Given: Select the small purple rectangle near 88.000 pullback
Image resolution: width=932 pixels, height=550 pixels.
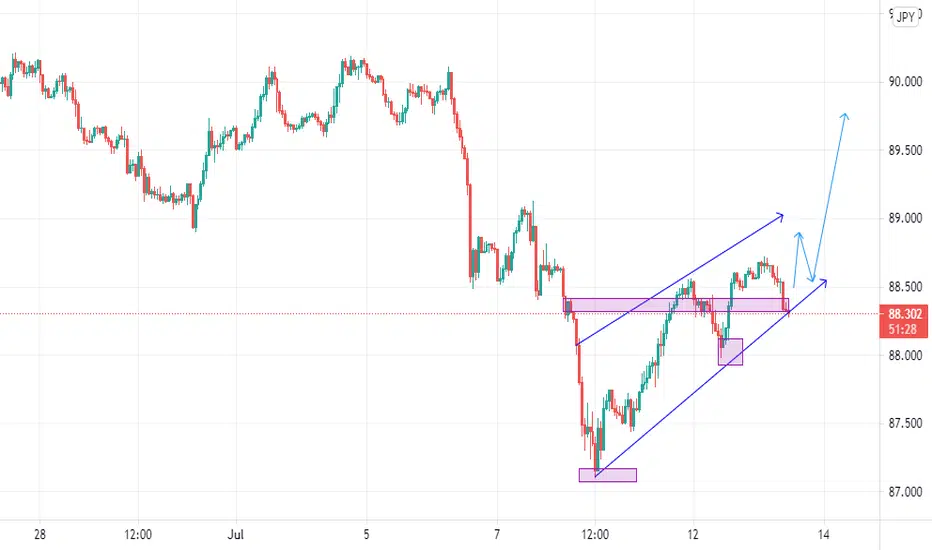Looking at the screenshot, I should pyautogui.click(x=731, y=351).
